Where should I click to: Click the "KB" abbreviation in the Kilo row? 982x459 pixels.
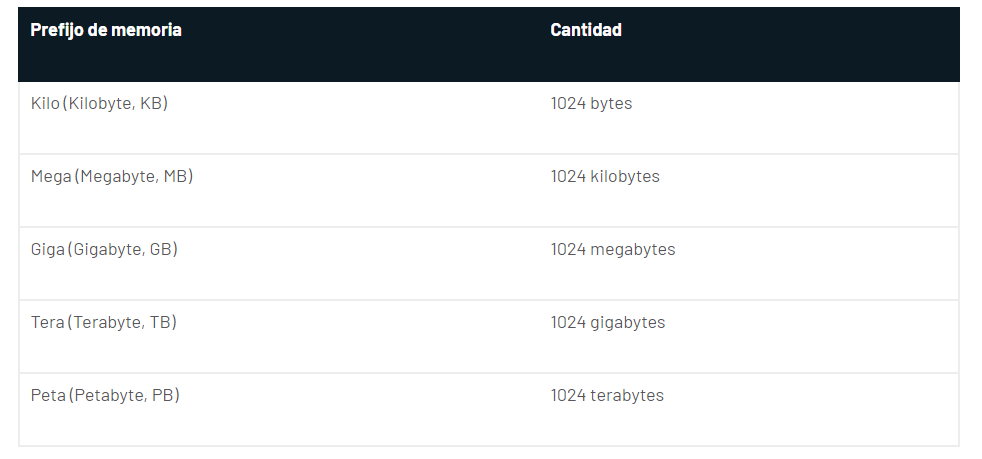coord(151,103)
